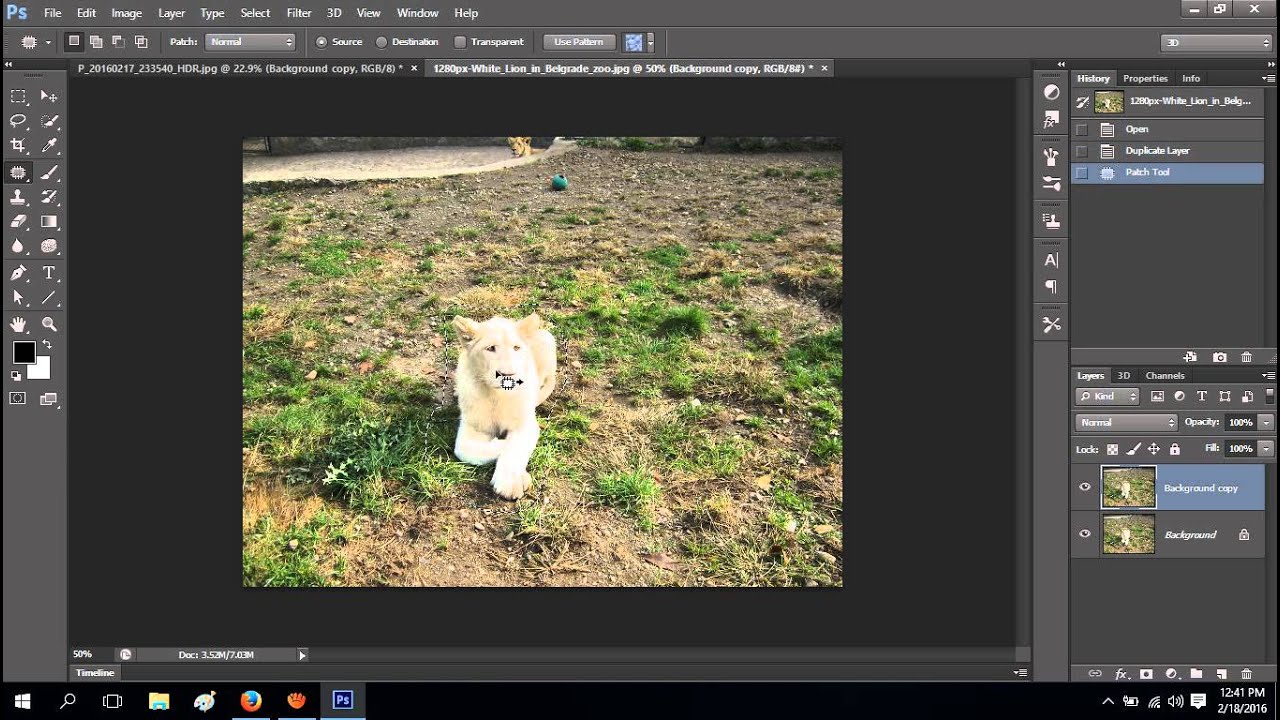Select the Zoom tool
This screenshot has height=720, width=1280.
[x=49, y=324]
